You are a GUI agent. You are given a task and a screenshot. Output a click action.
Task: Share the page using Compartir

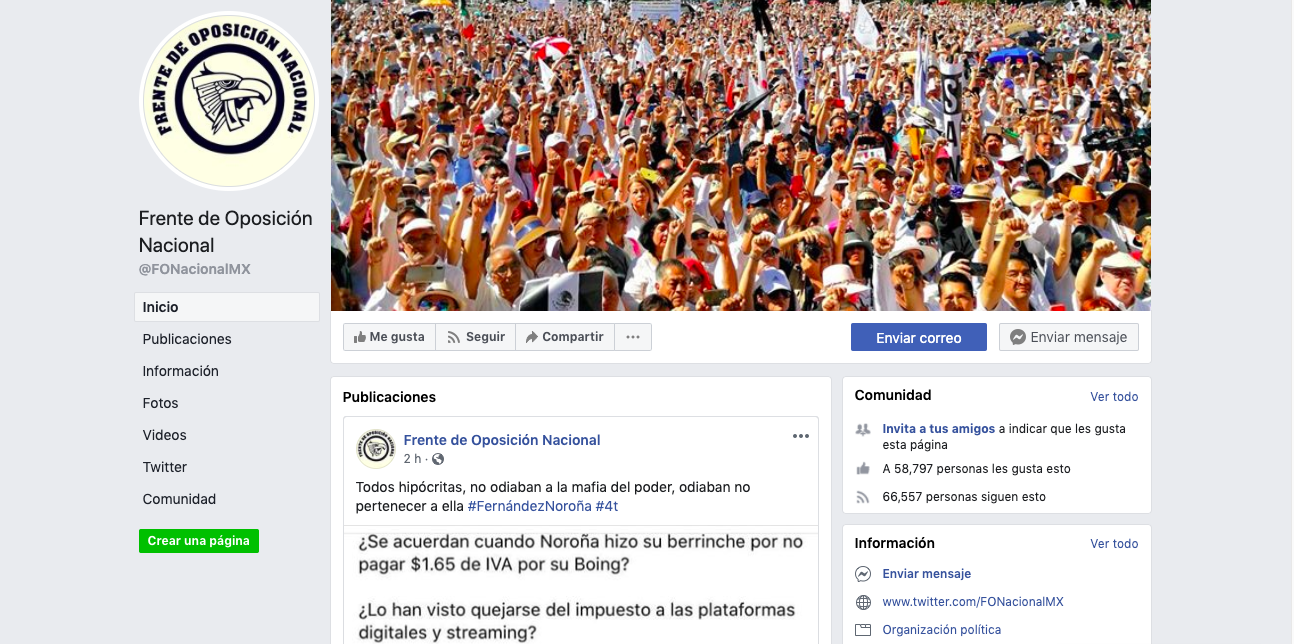(x=565, y=337)
